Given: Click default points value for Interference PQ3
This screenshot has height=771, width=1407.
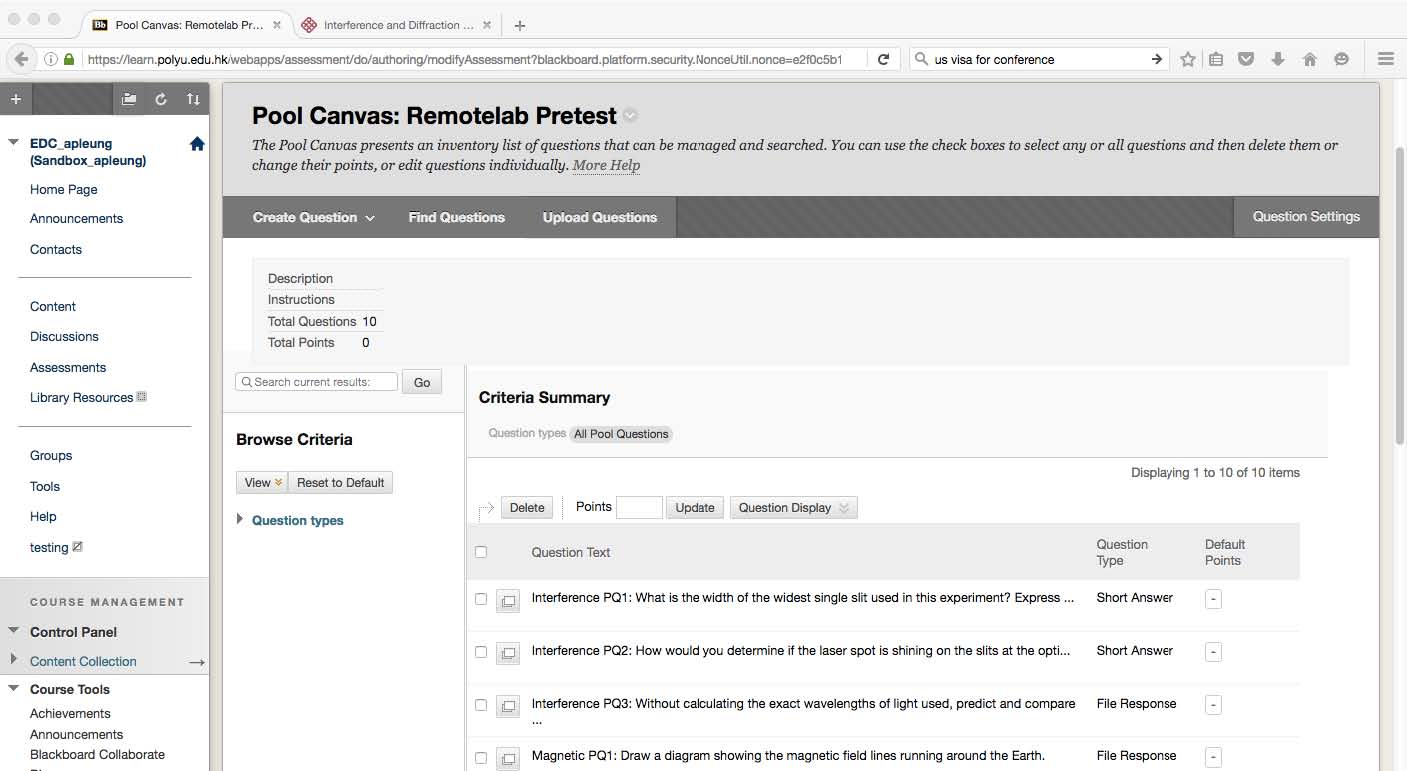Looking at the screenshot, I should [1213, 705].
